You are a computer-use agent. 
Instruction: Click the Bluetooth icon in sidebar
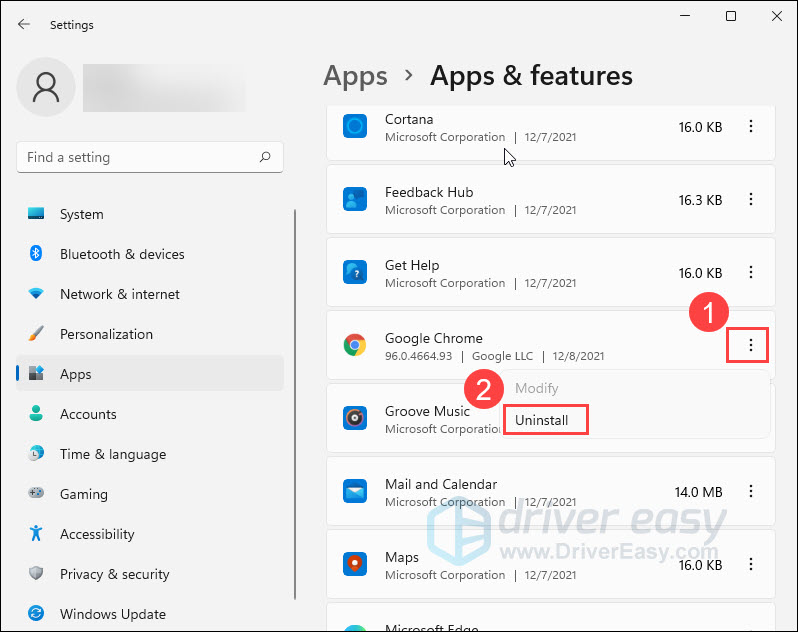[x=36, y=253]
